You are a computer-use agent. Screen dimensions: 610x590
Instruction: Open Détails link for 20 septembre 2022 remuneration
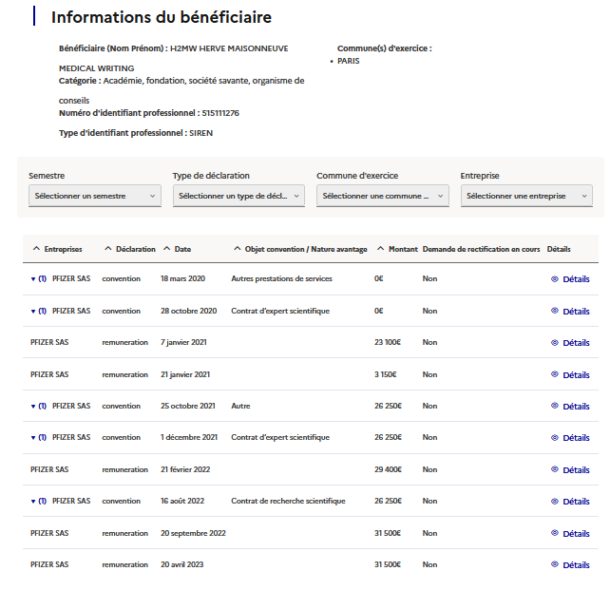[570, 533]
